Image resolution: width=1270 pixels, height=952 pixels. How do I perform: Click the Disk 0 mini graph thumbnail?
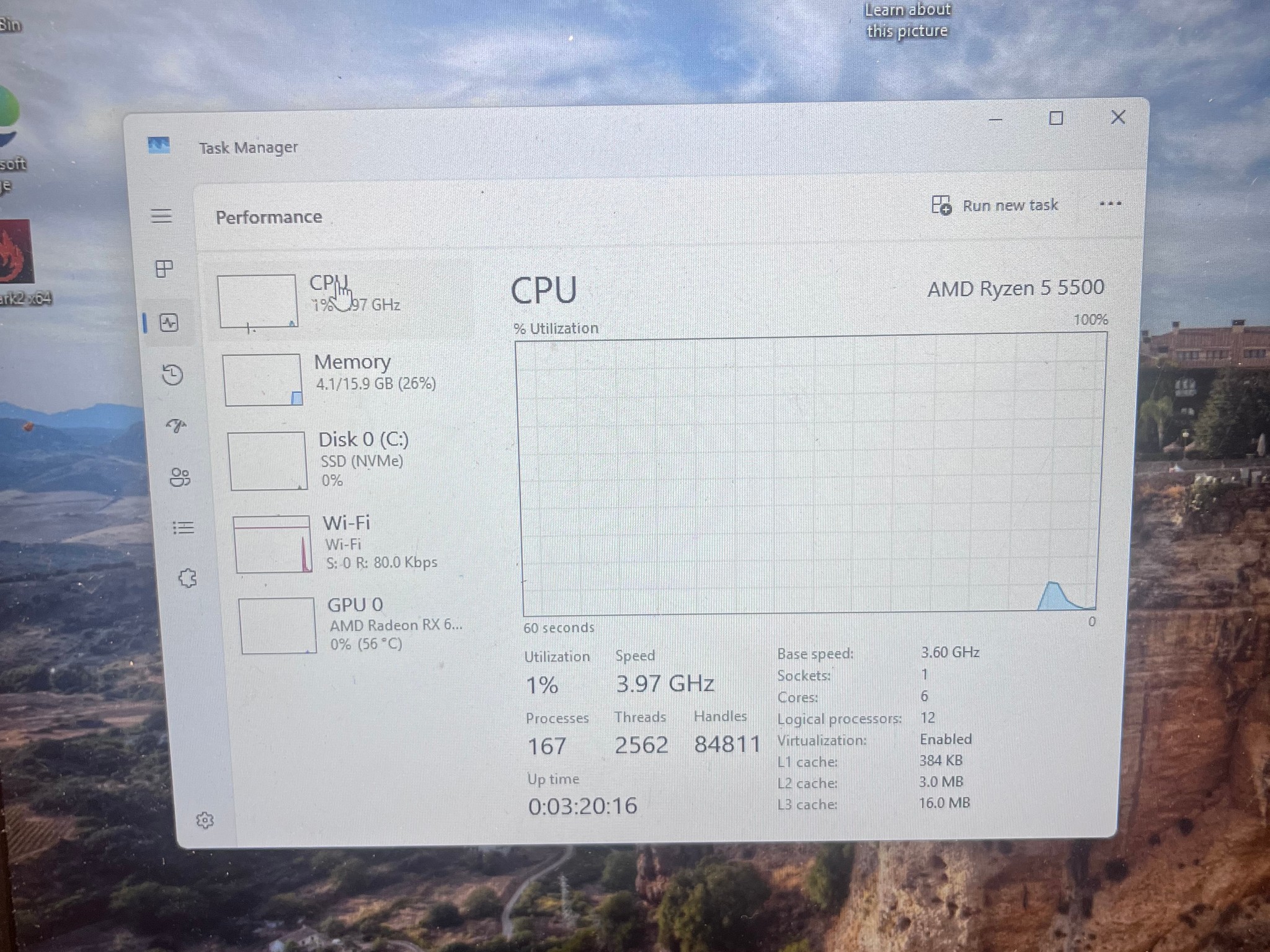(268, 461)
